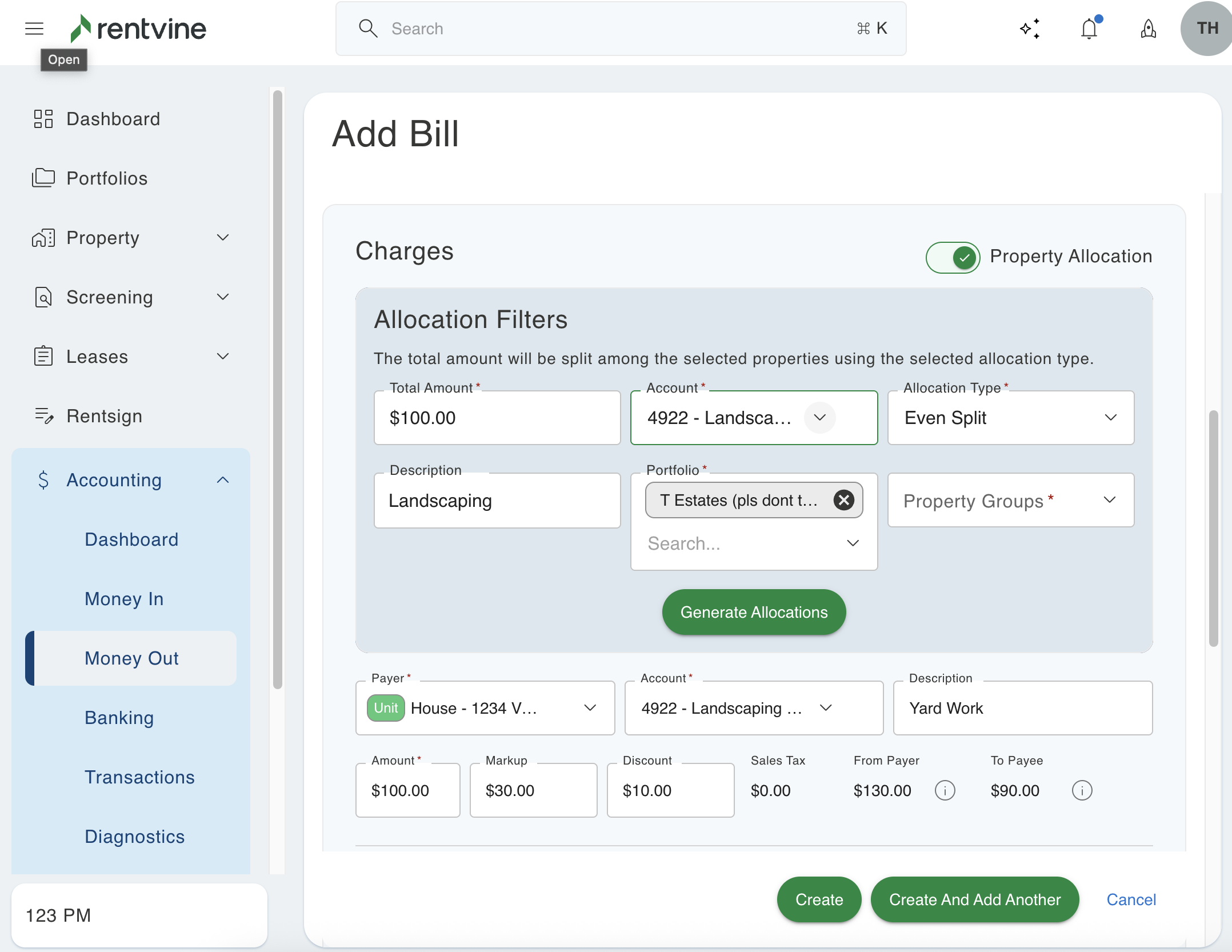
Task: Click the To Payee info icon
Action: tap(1082, 790)
